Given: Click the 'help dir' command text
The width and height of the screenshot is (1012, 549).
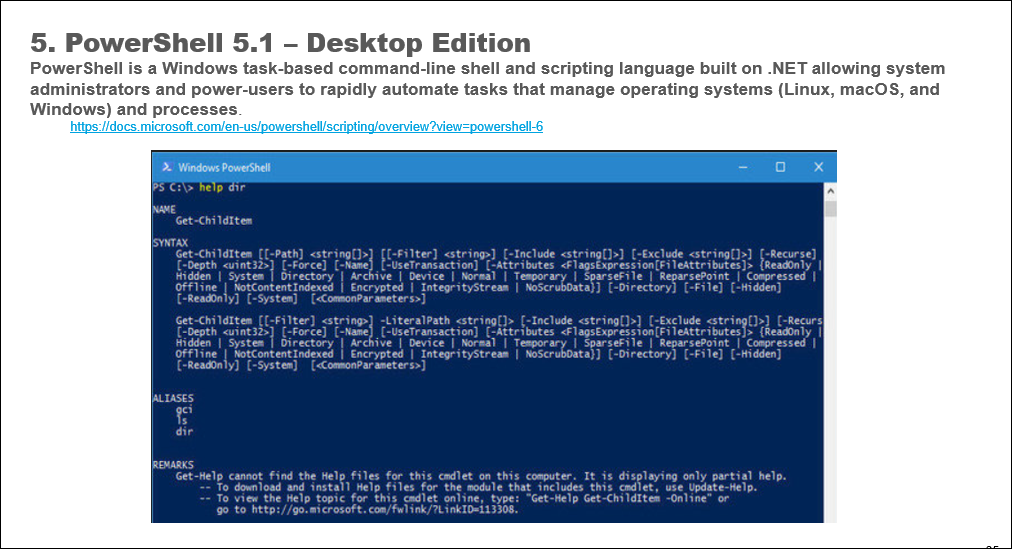Looking at the screenshot, I should click(x=222, y=187).
